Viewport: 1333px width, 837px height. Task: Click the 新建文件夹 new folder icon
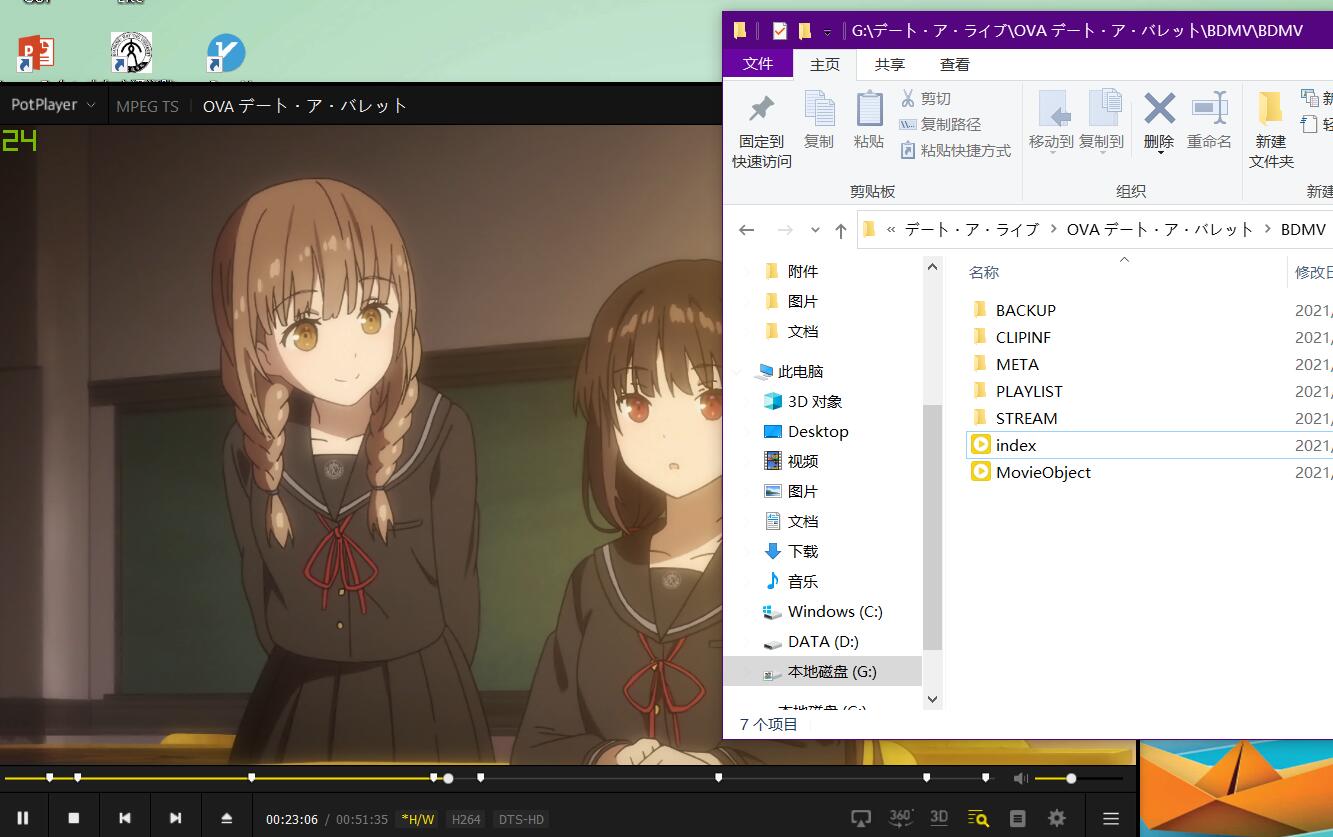point(1271,108)
